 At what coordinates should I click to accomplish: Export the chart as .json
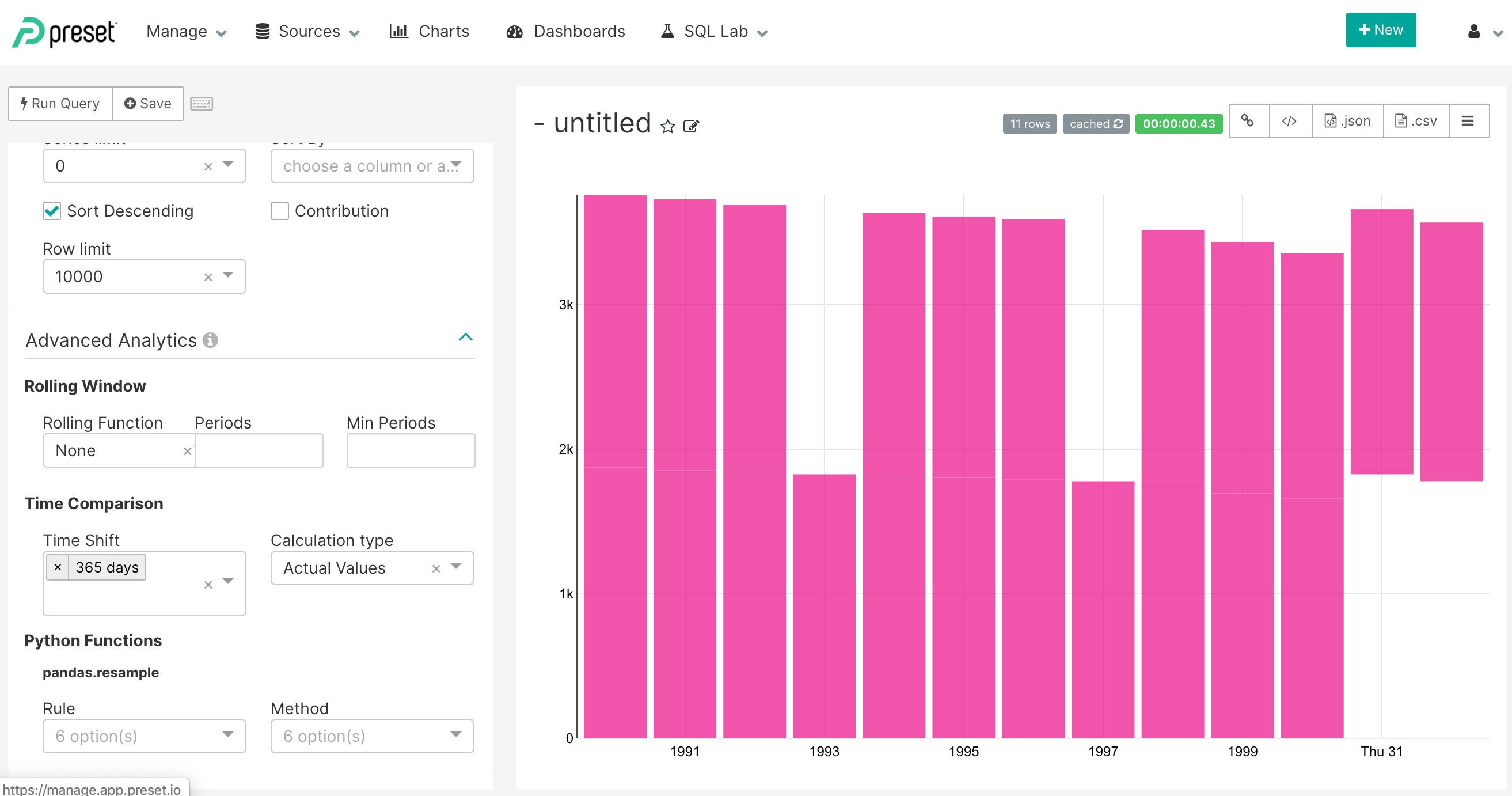pos(1347,121)
